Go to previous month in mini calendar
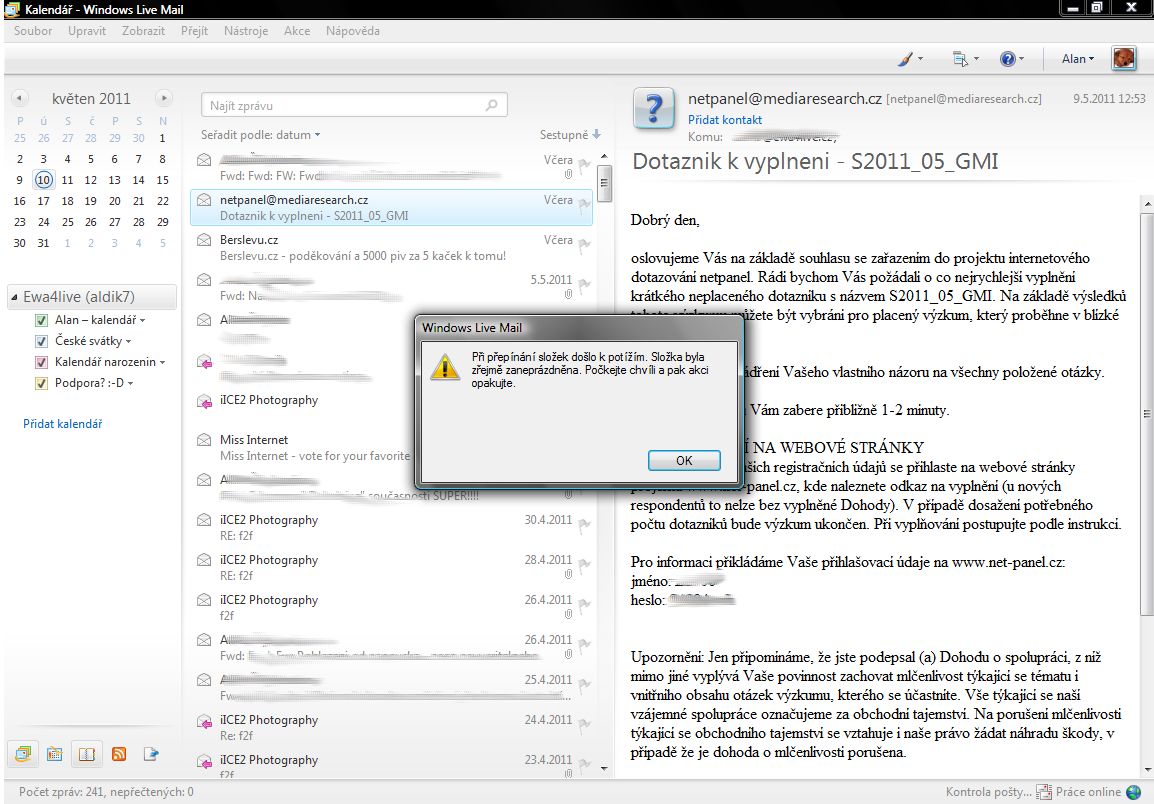Viewport: 1154px width, 804px height. (19, 98)
